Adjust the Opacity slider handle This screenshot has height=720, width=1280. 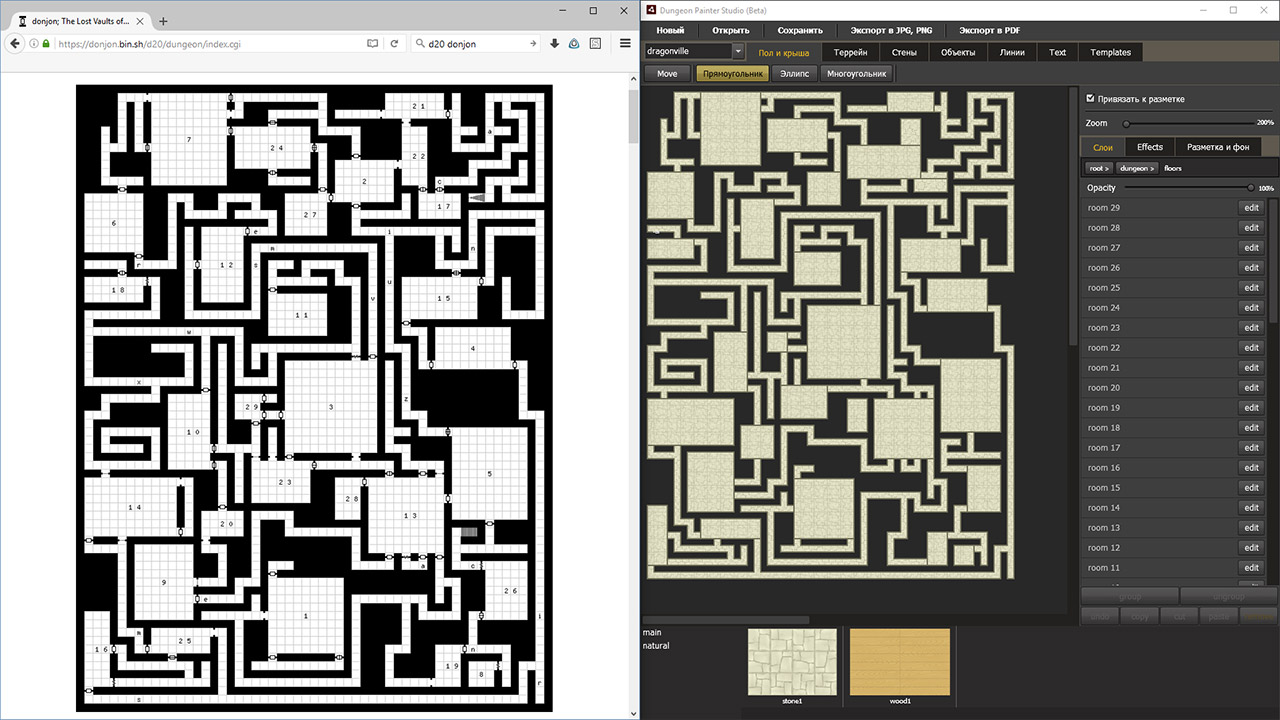1250,188
